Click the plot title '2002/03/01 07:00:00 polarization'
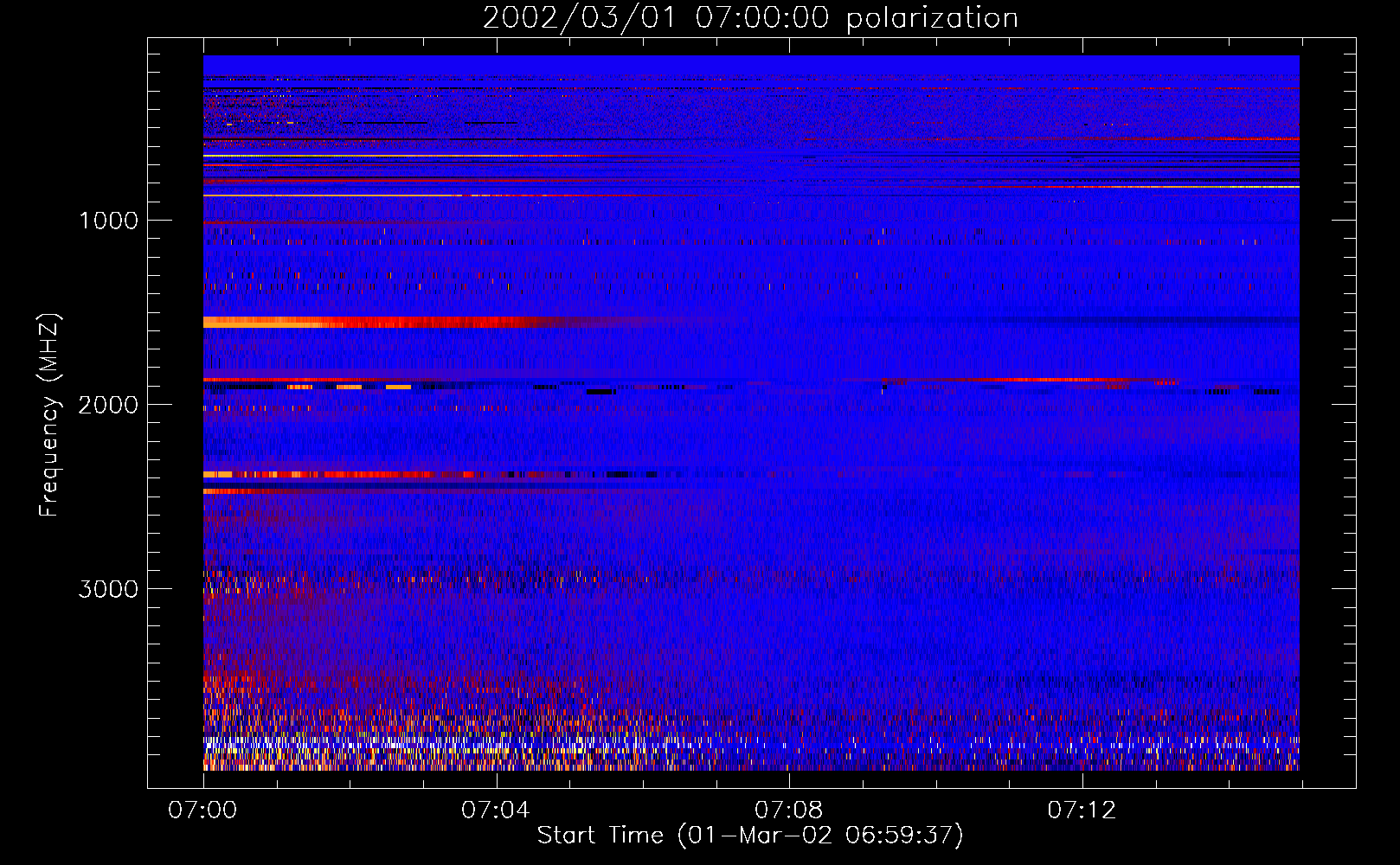The height and width of the screenshot is (865, 1400). point(750,18)
